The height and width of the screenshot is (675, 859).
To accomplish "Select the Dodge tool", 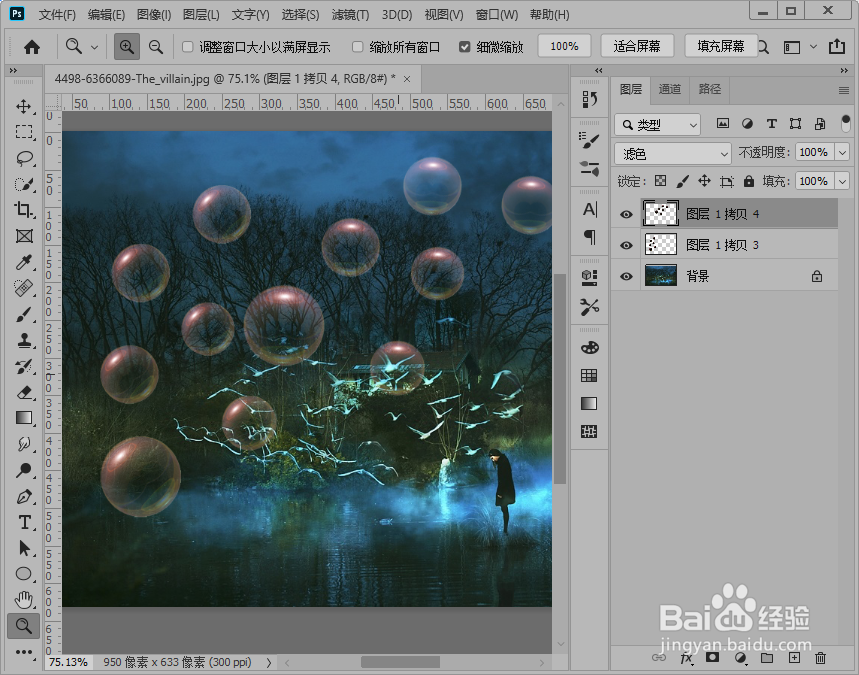I will (24, 470).
